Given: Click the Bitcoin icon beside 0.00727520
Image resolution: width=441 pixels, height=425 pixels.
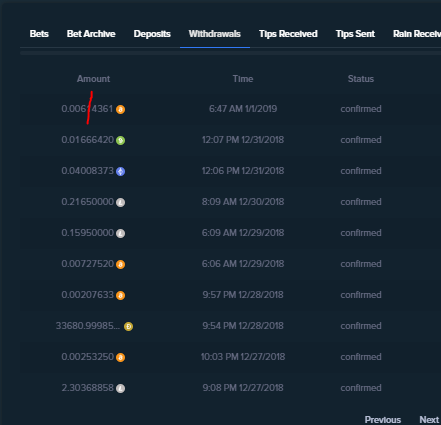Looking at the screenshot, I should 120,264.
